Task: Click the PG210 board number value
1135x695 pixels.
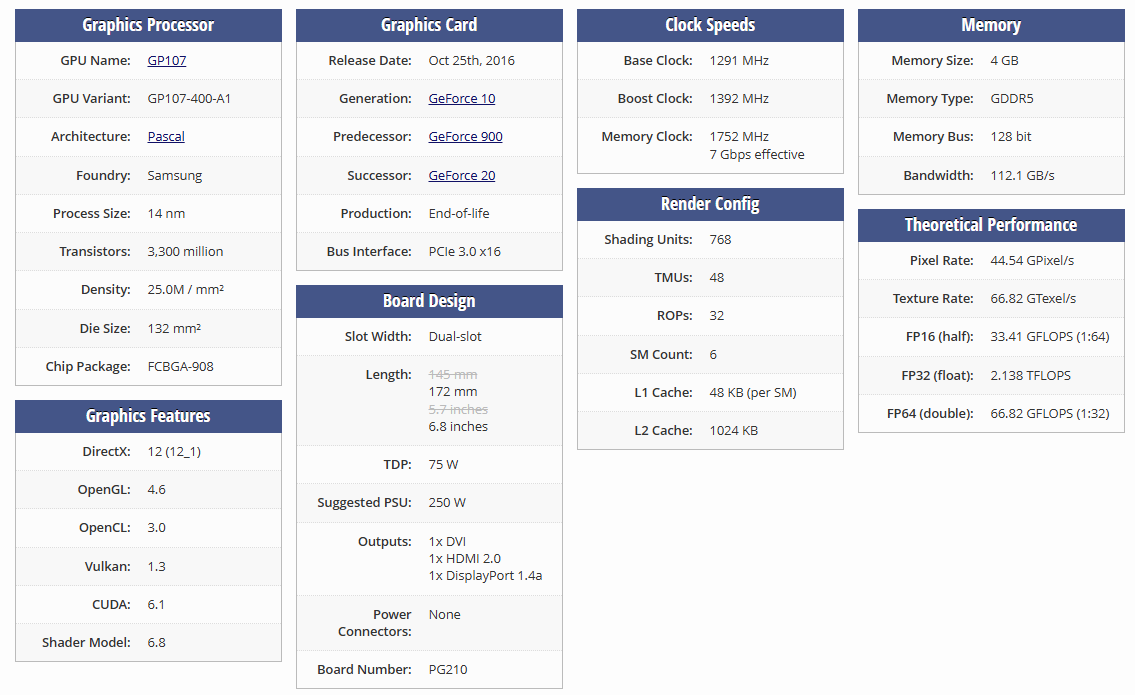Action: (447, 670)
